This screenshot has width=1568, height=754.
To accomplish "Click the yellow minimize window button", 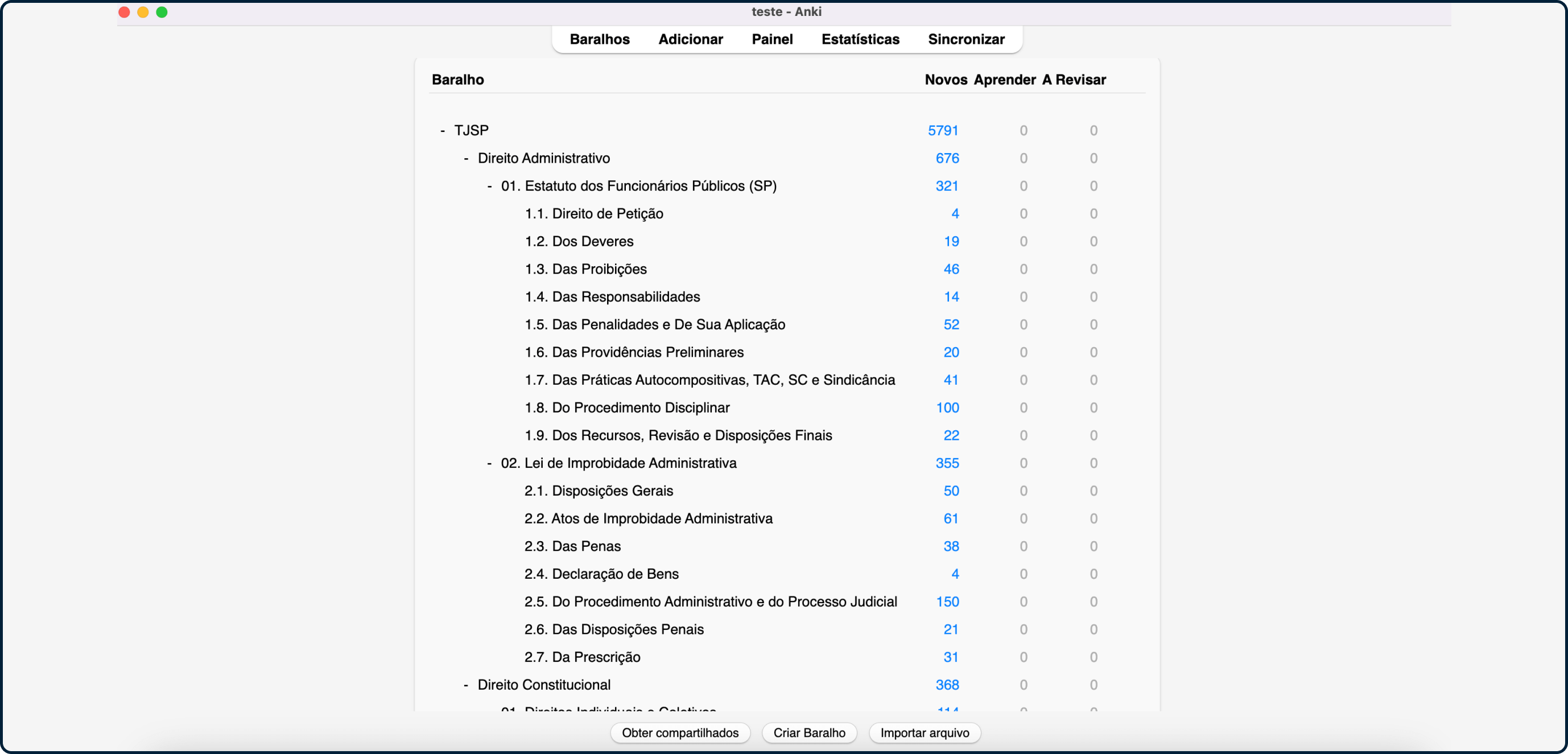I will coord(143,12).
